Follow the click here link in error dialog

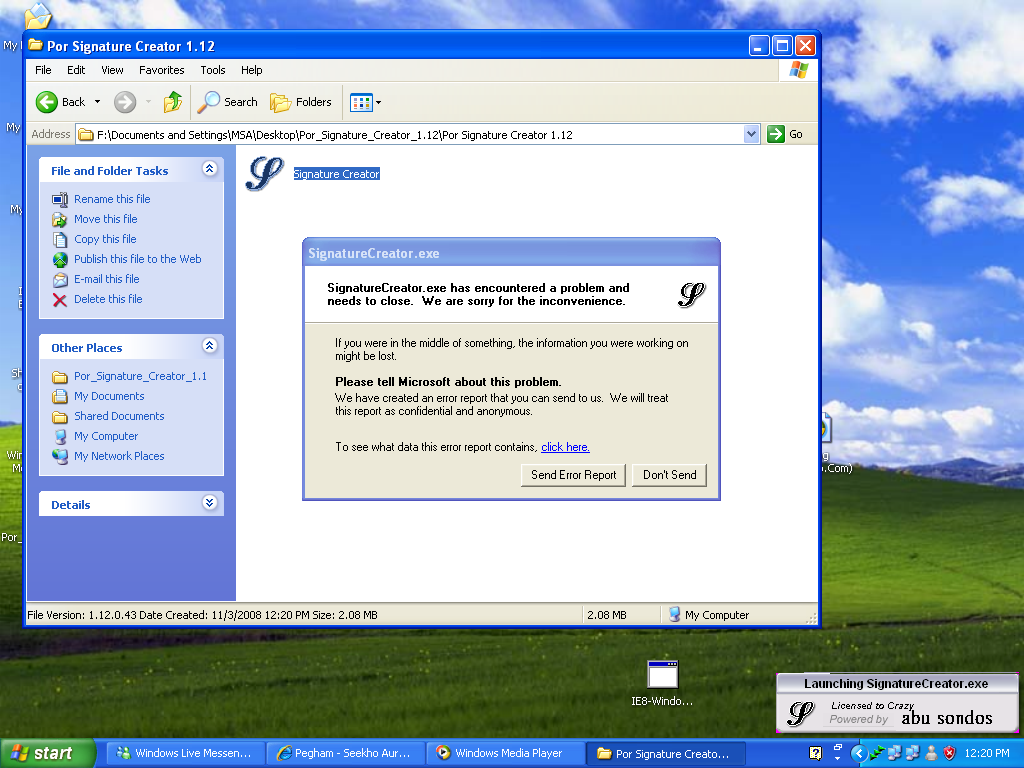565,447
